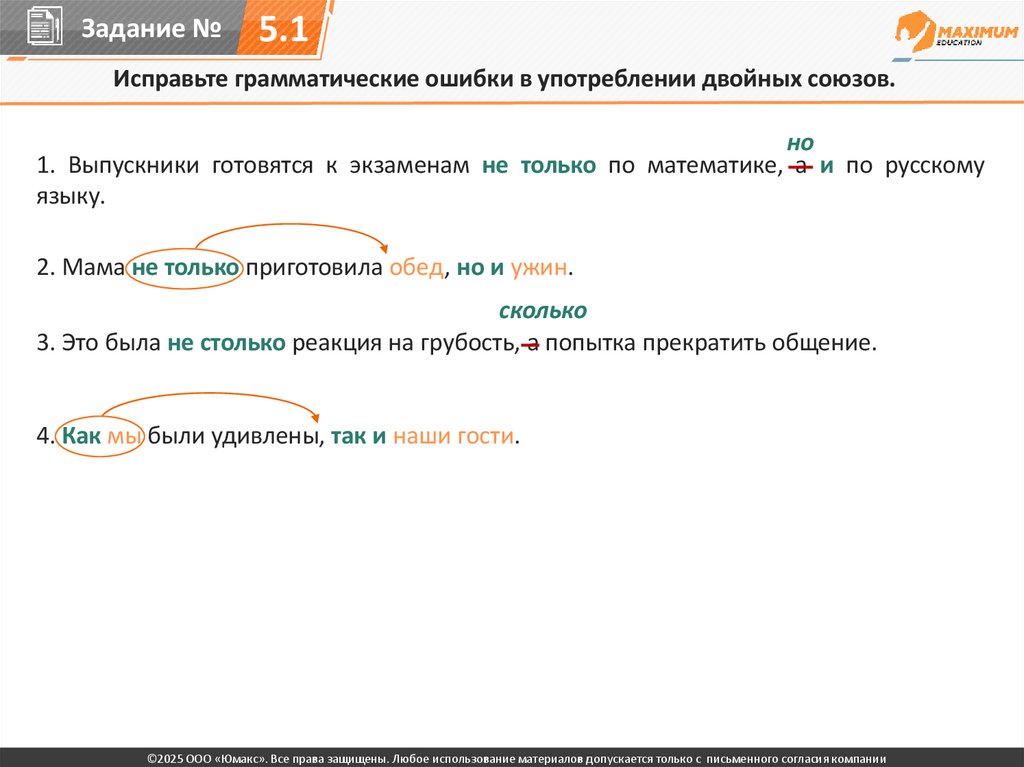Click the phrase прекратить общение

coord(759,343)
